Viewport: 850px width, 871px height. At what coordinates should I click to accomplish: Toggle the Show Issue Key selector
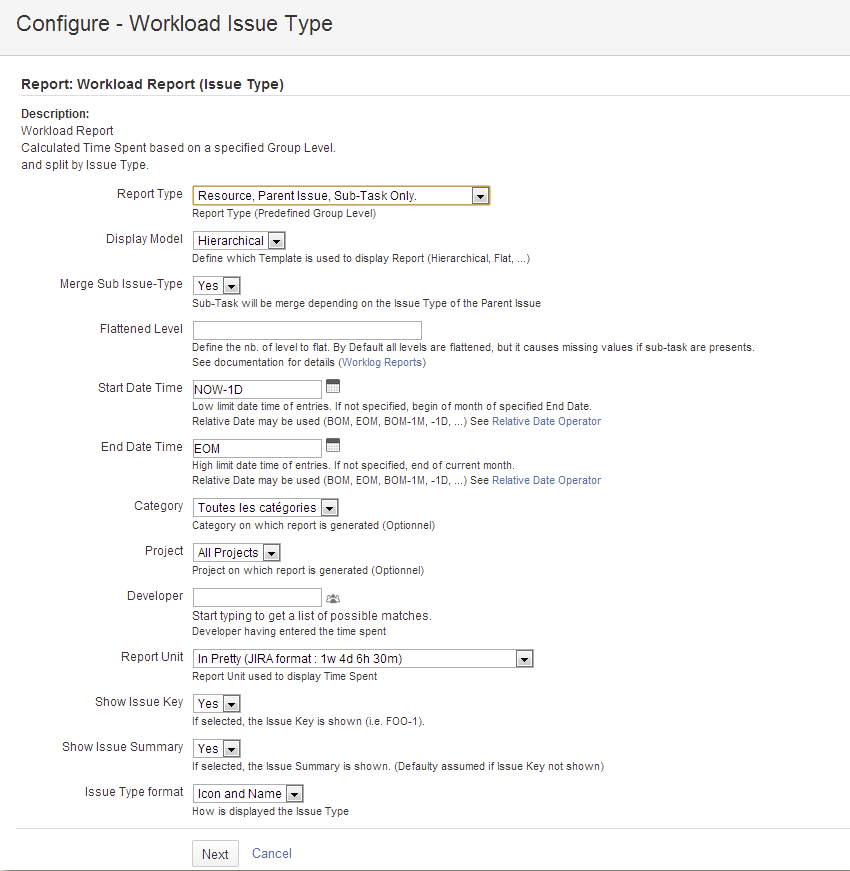click(217, 704)
